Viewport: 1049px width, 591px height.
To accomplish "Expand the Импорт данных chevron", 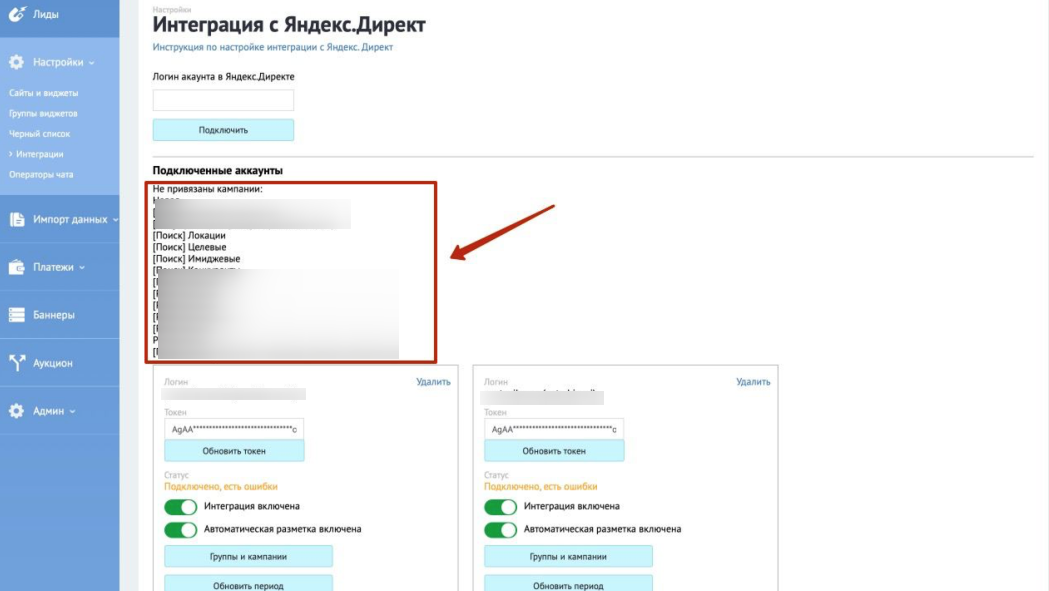I will coord(115,220).
